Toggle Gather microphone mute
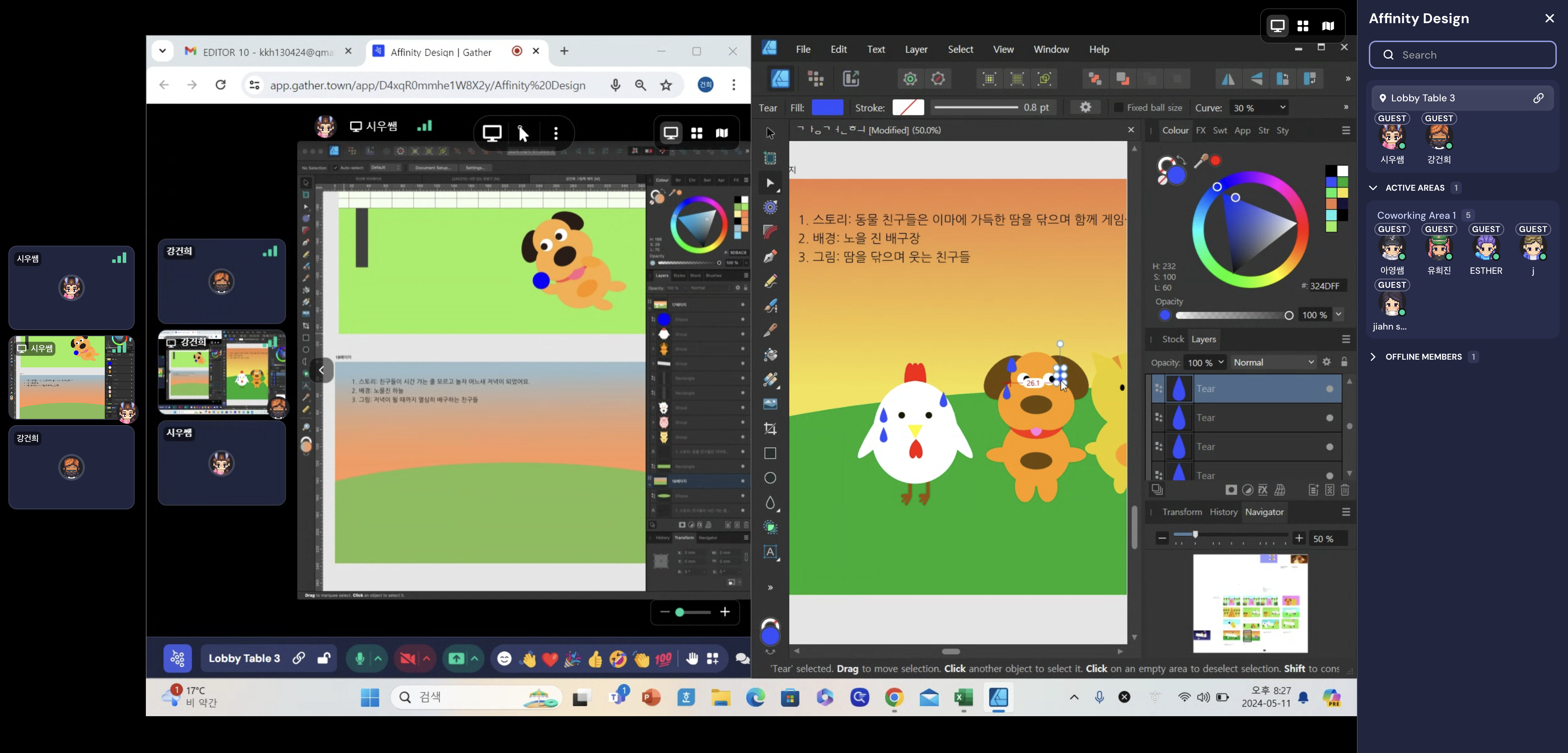Image resolution: width=1568 pixels, height=753 pixels. point(360,659)
